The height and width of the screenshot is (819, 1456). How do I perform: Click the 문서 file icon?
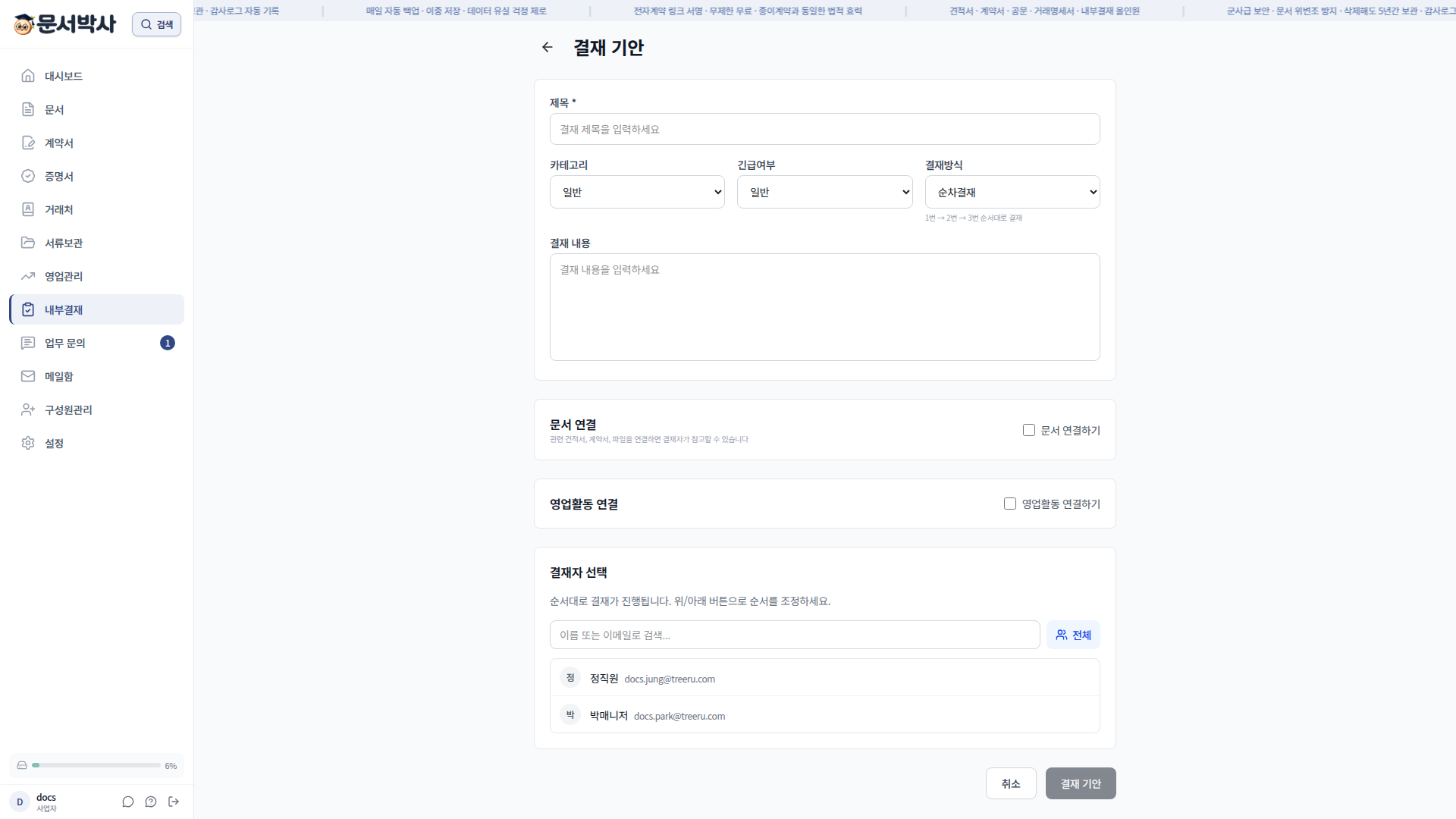coord(28,109)
